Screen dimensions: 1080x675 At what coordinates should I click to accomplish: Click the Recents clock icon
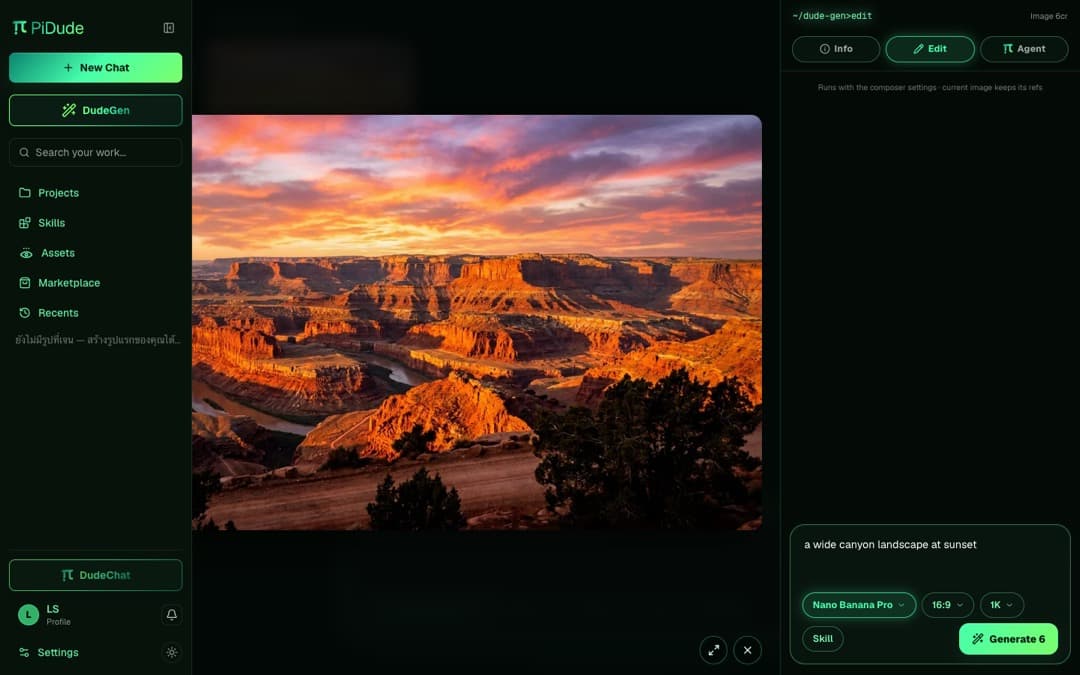pos(25,313)
